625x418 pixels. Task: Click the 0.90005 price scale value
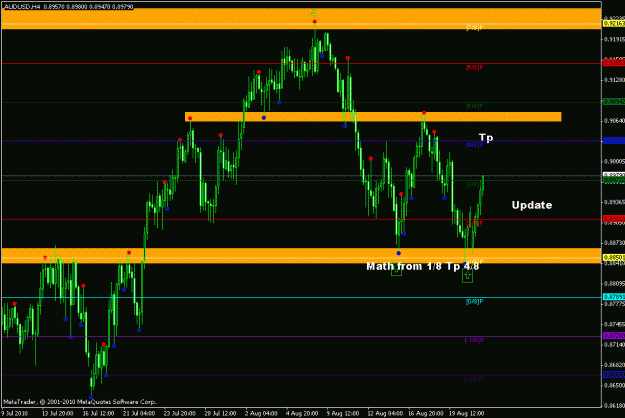[614, 161]
